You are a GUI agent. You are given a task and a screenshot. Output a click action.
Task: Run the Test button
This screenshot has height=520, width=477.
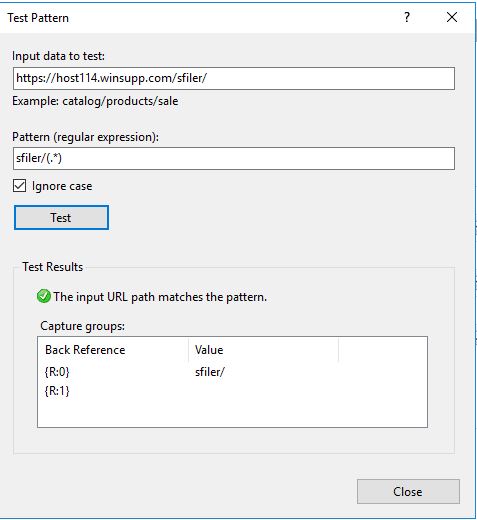(61, 217)
